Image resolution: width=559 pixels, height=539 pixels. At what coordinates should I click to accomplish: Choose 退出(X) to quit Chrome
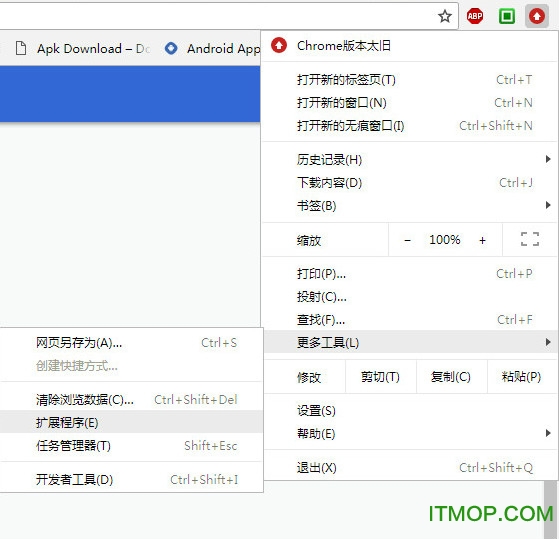click(x=410, y=467)
